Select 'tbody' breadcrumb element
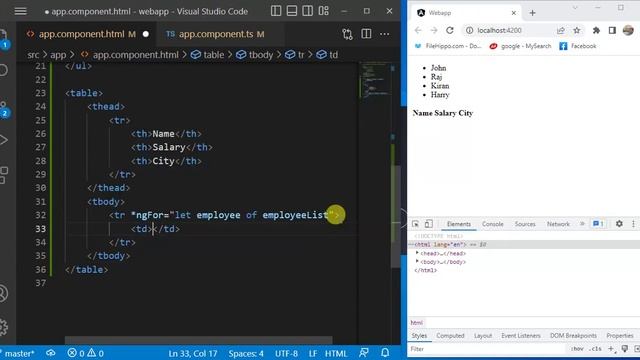Image resolution: width=640 pixels, height=360 pixels. [255, 55]
